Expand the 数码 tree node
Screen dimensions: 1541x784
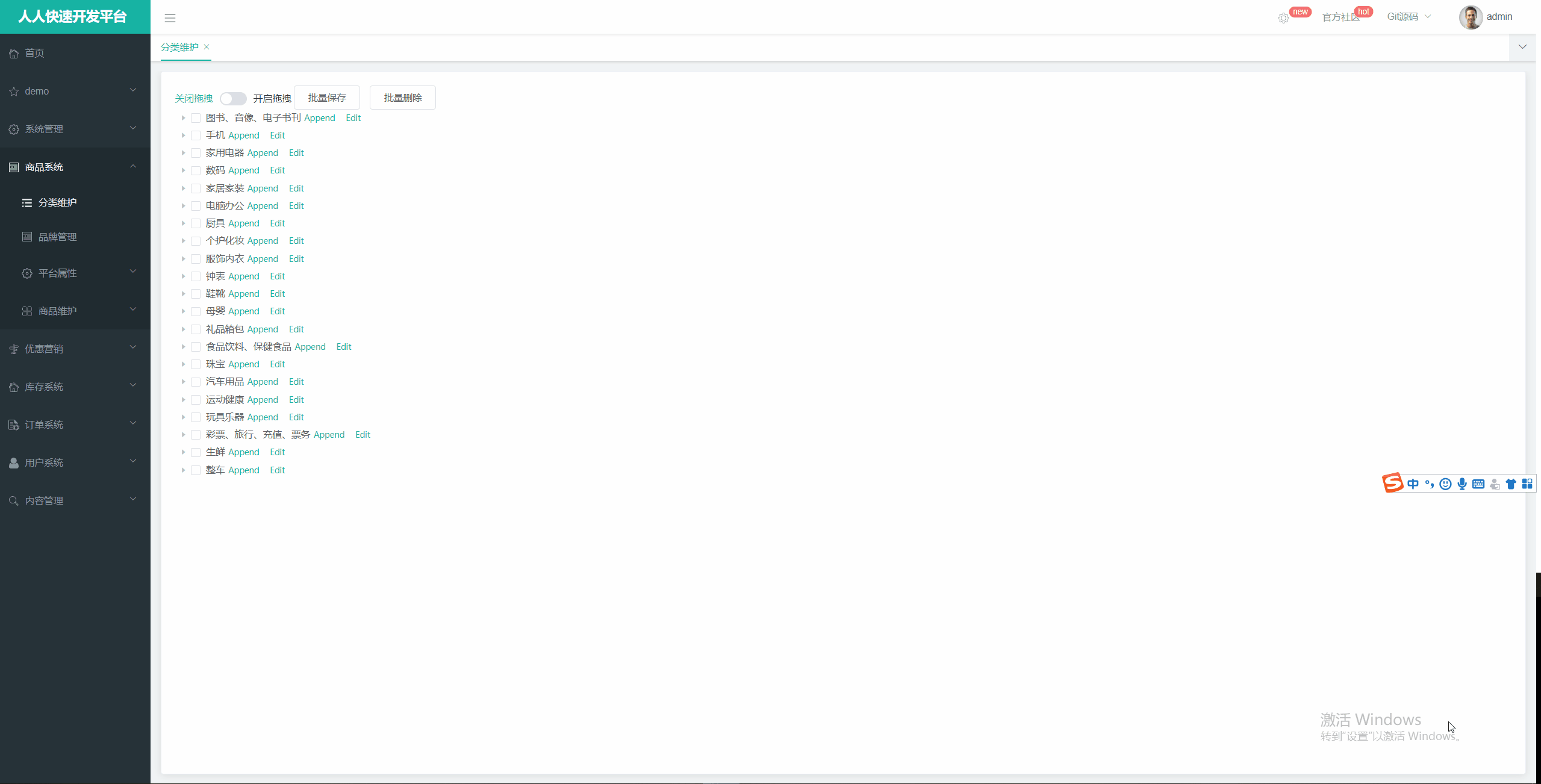click(x=183, y=170)
